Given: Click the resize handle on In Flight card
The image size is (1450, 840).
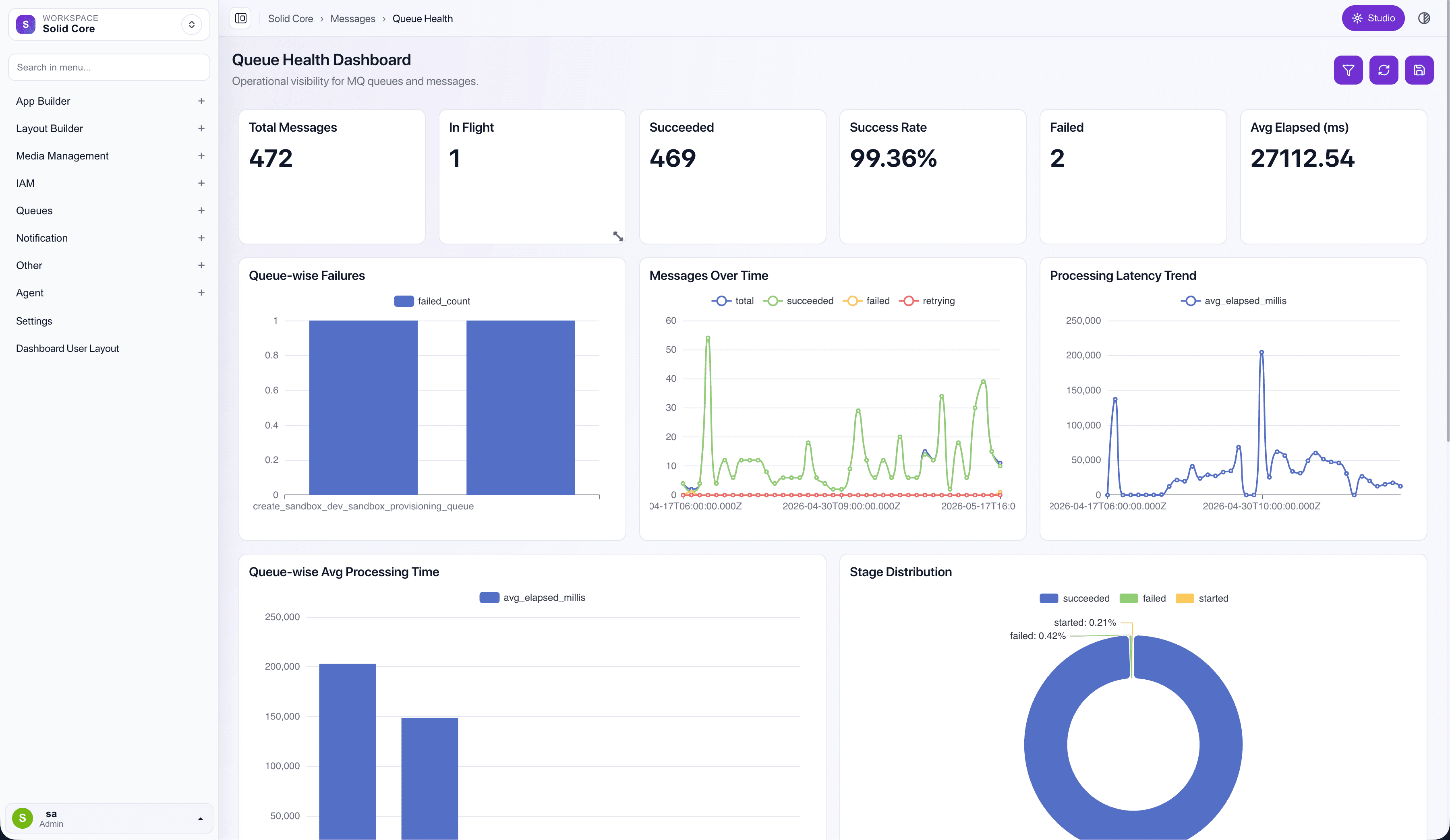Looking at the screenshot, I should tap(618, 236).
